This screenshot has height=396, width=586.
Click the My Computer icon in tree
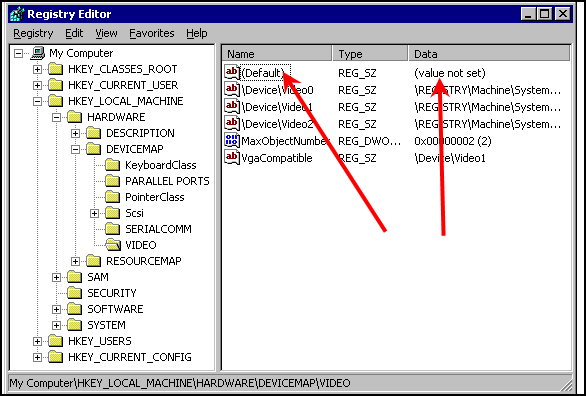tap(38, 53)
